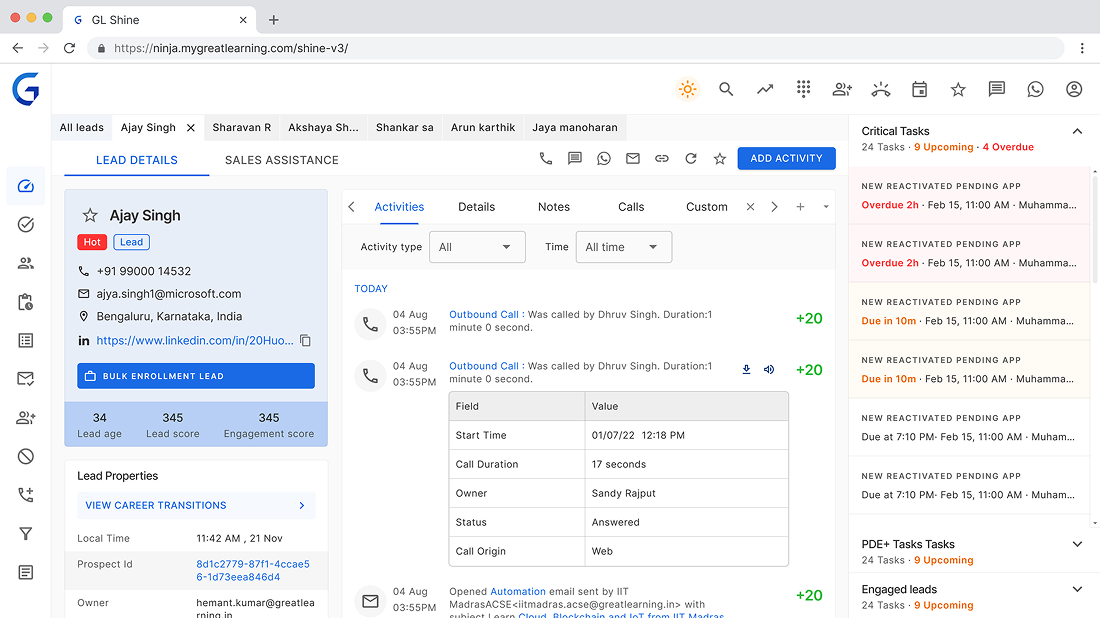Image resolution: width=1100 pixels, height=618 pixels.
Task: Open the Notes tab
Action: [553, 207]
